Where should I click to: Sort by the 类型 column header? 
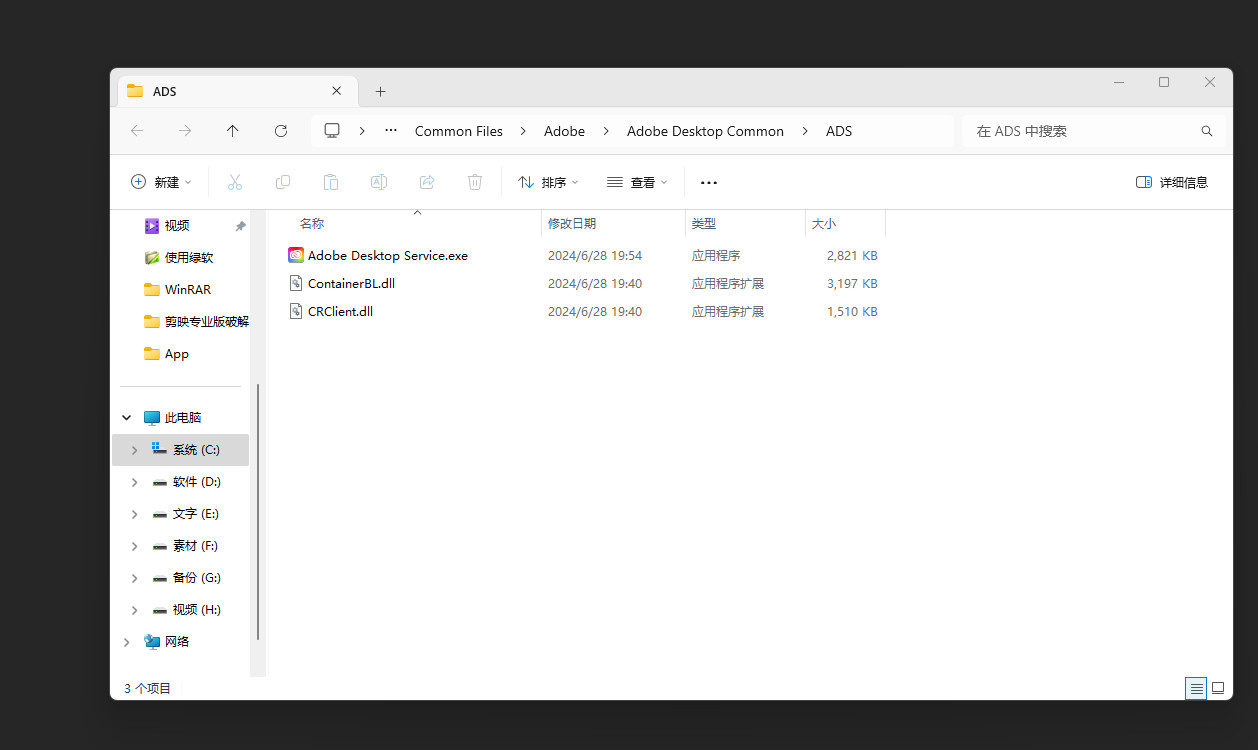tap(704, 224)
